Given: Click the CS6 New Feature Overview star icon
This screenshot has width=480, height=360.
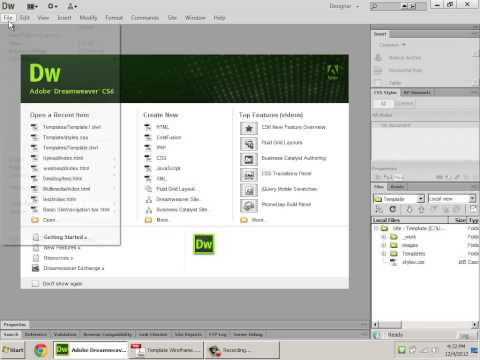Looking at the screenshot, I should click(249, 128).
